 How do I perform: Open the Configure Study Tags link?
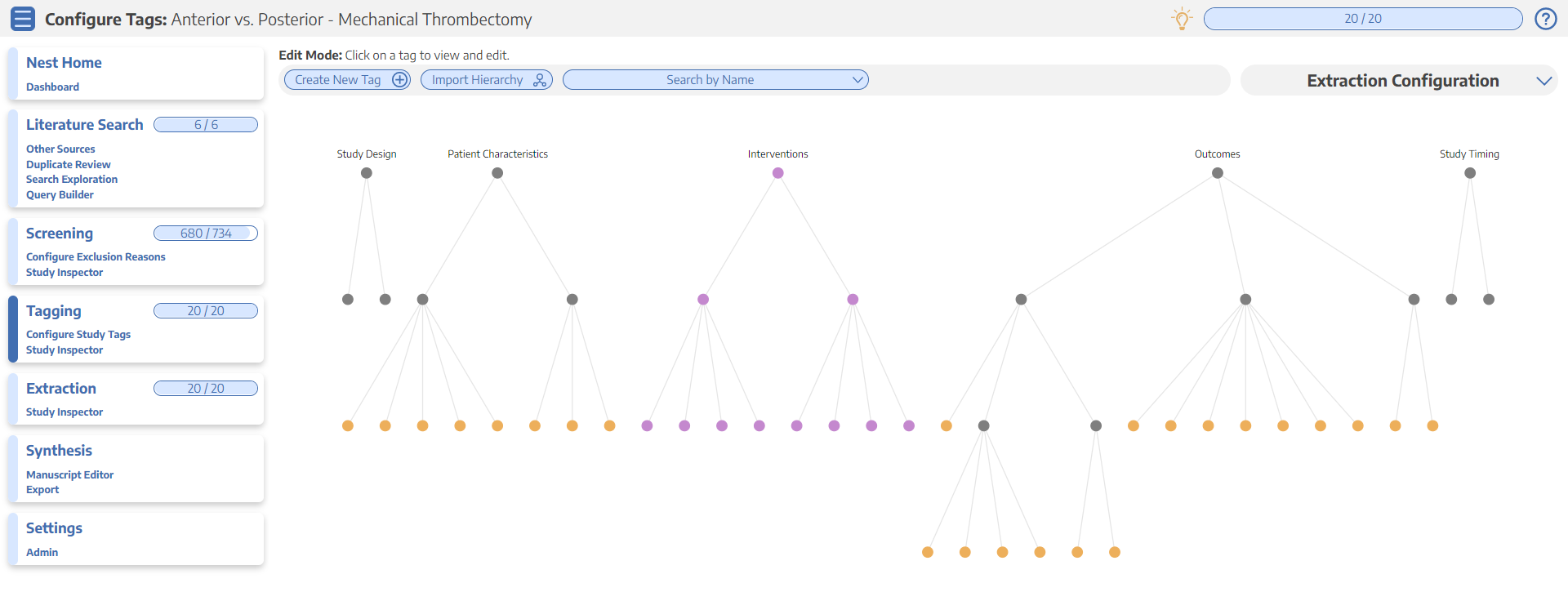[78, 335]
